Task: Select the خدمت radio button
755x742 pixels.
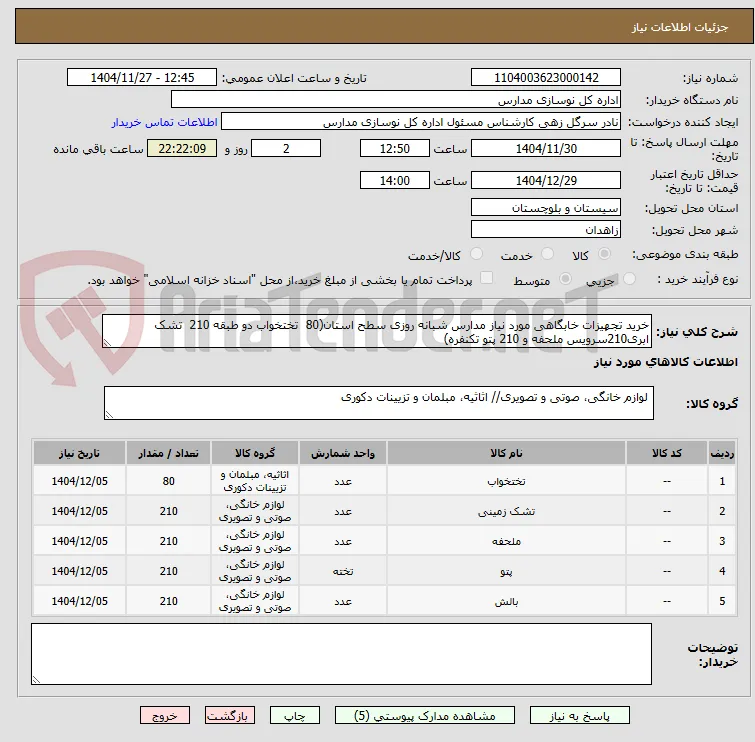Action: (547, 254)
